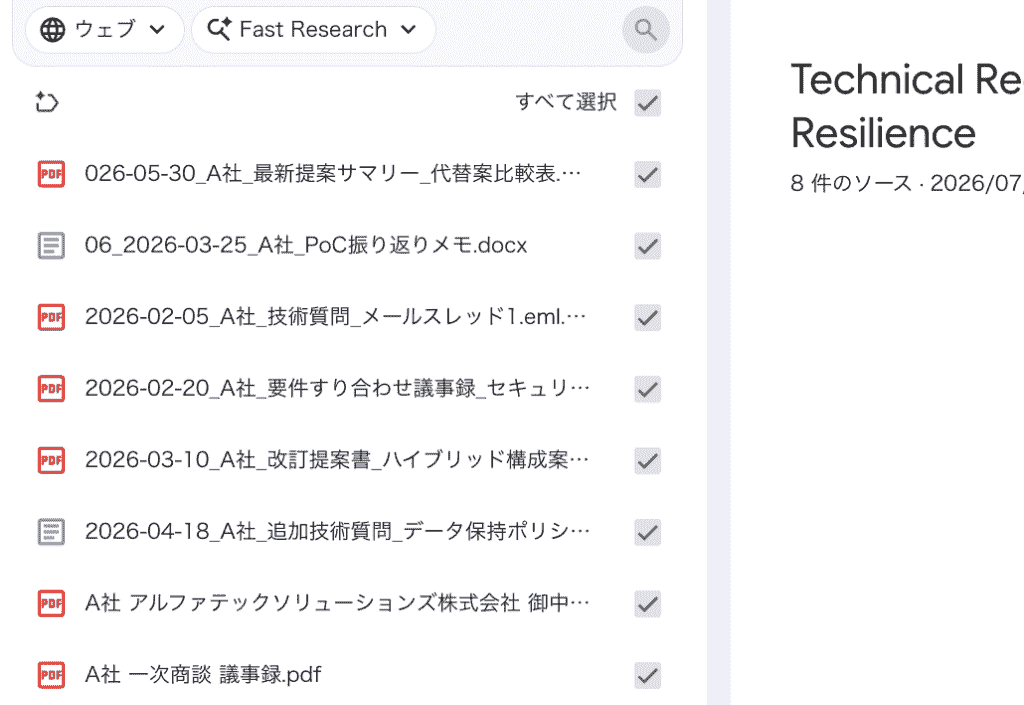Click PDF icon of 2026-02-05 mail thread
This screenshot has height=705, width=1024.
pos(51,317)
